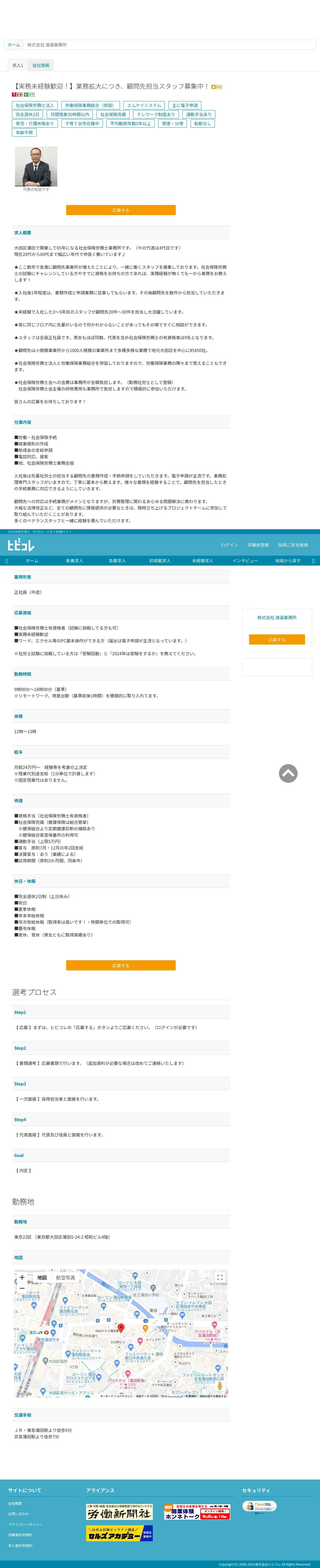320x1568 pixels.
Task: Switch to the 会社情報 tab
Action: click(x=41, y=65)
